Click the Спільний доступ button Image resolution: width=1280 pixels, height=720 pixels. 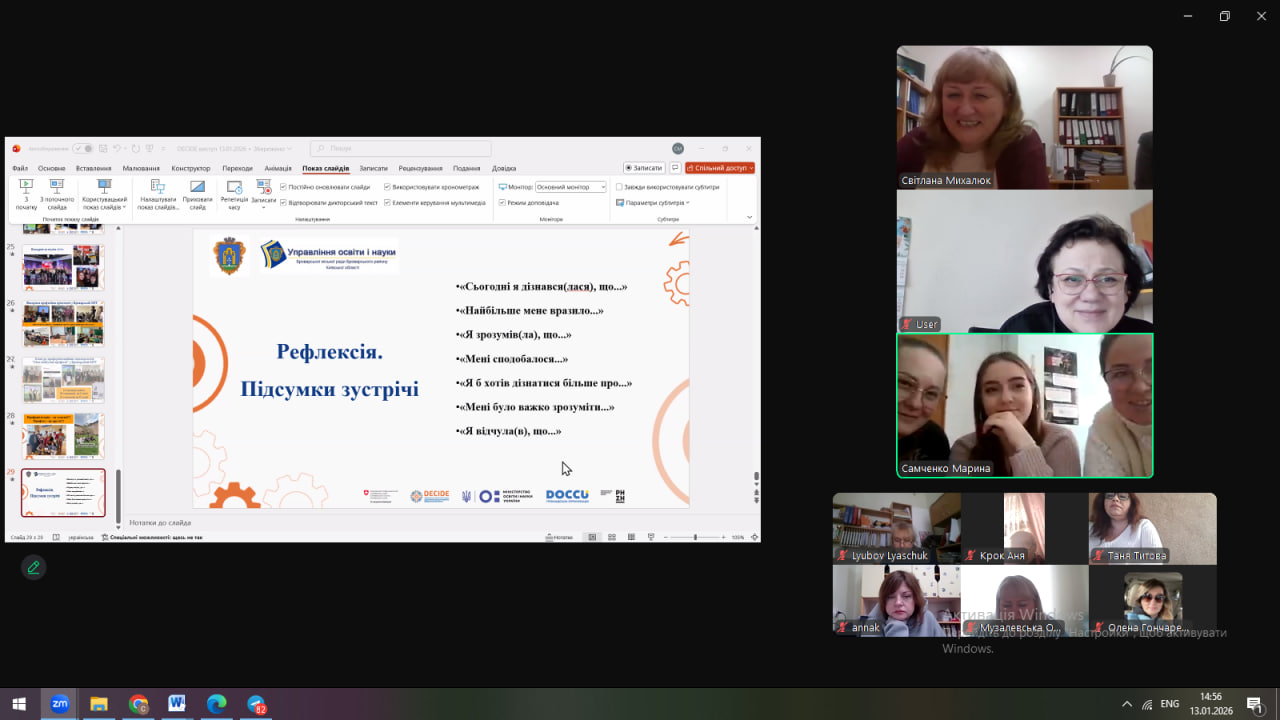[720, 168]
